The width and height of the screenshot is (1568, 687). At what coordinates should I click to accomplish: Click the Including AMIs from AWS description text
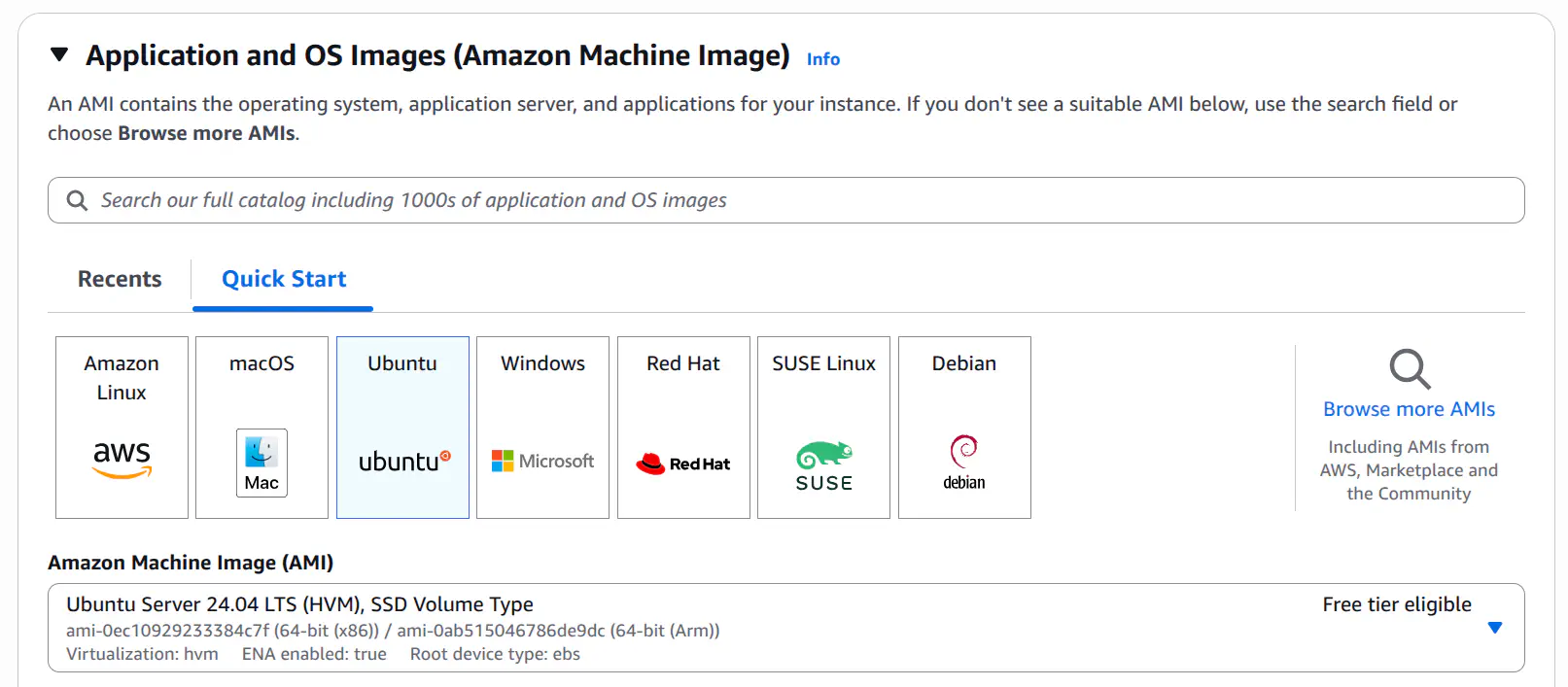[1409, 470]
